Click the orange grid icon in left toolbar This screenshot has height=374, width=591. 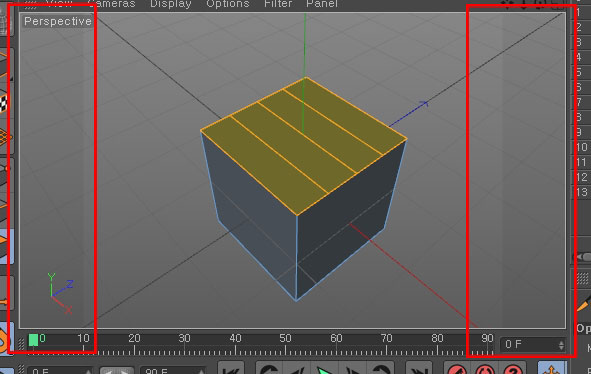point(5,137)
